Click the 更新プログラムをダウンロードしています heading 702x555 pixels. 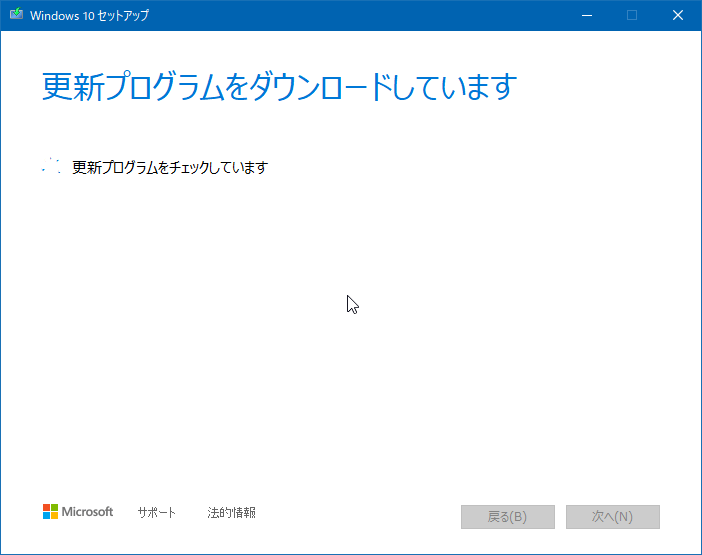click(x=278, y=87)
